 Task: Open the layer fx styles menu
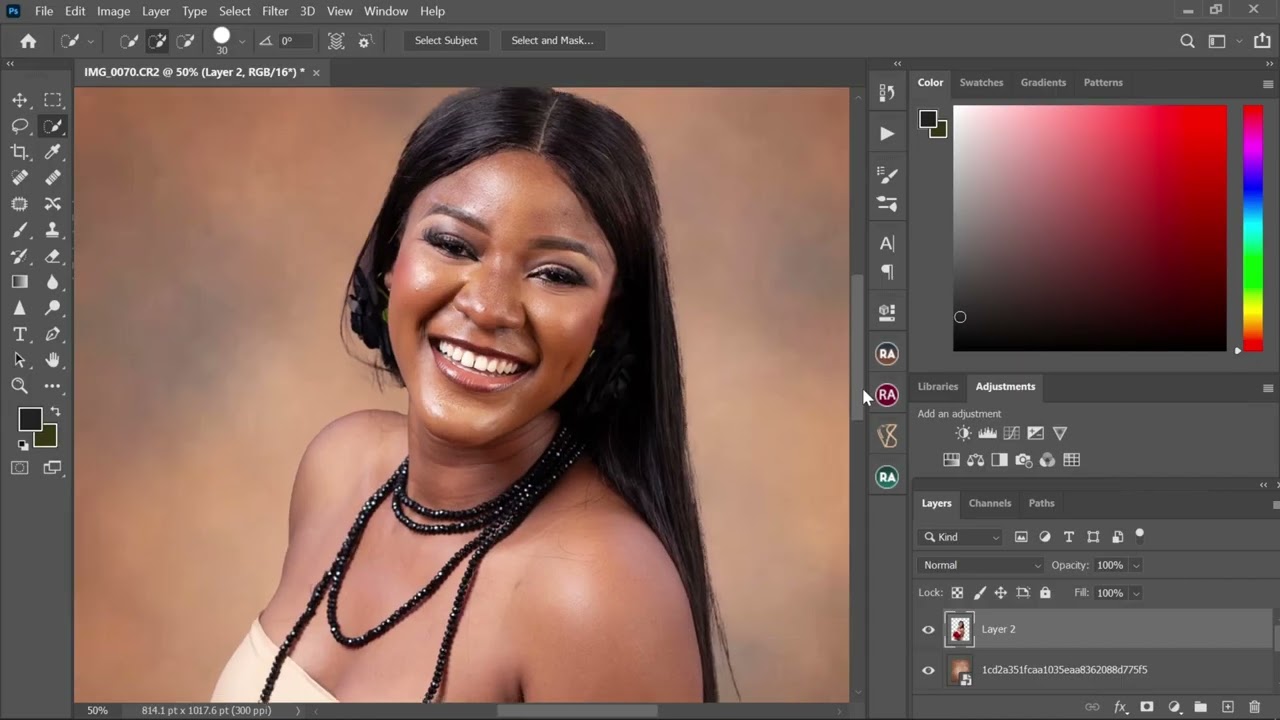point(1121,707)
